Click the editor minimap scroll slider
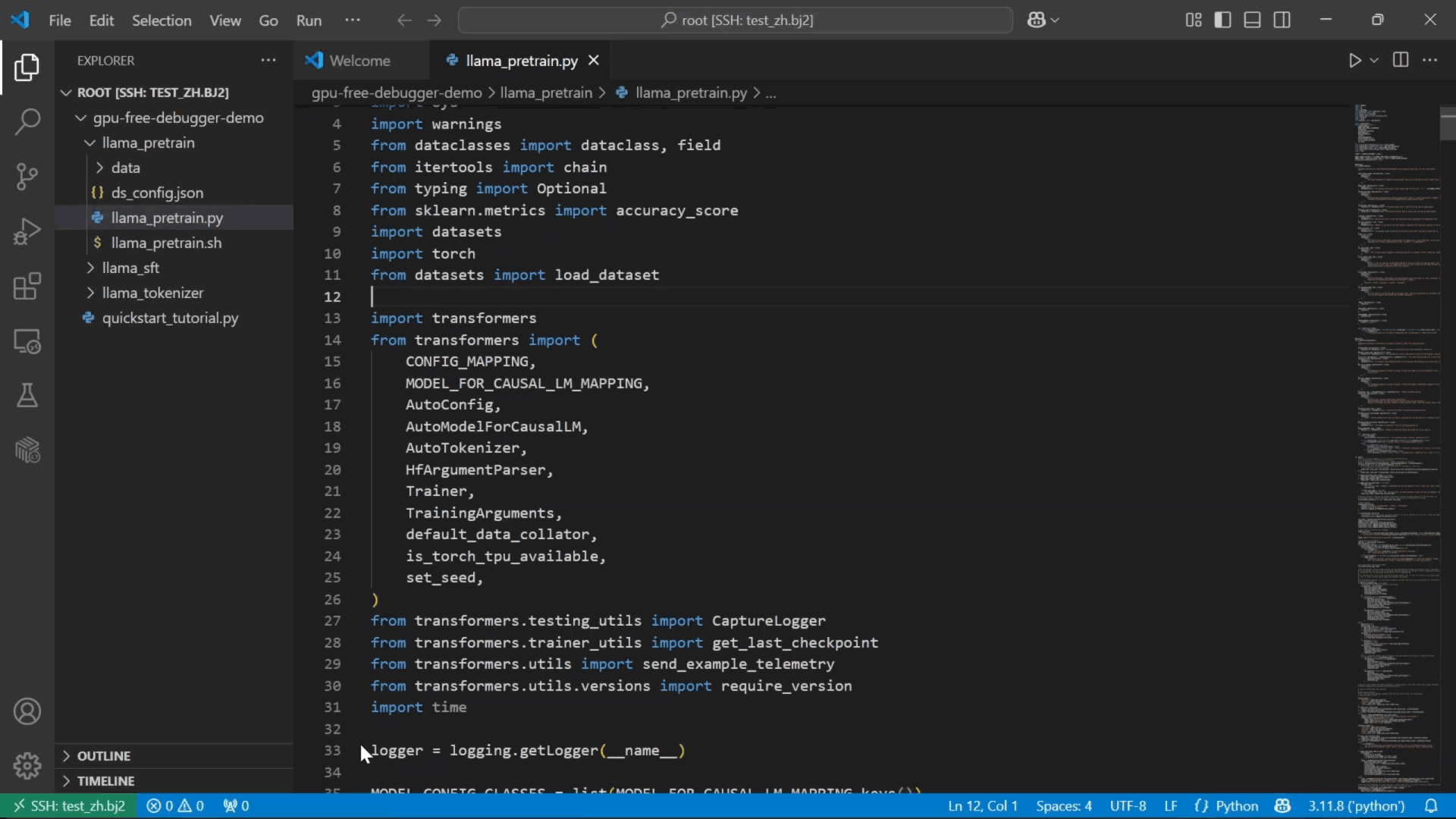The image size is (1456, 819). coord(1447,125)
